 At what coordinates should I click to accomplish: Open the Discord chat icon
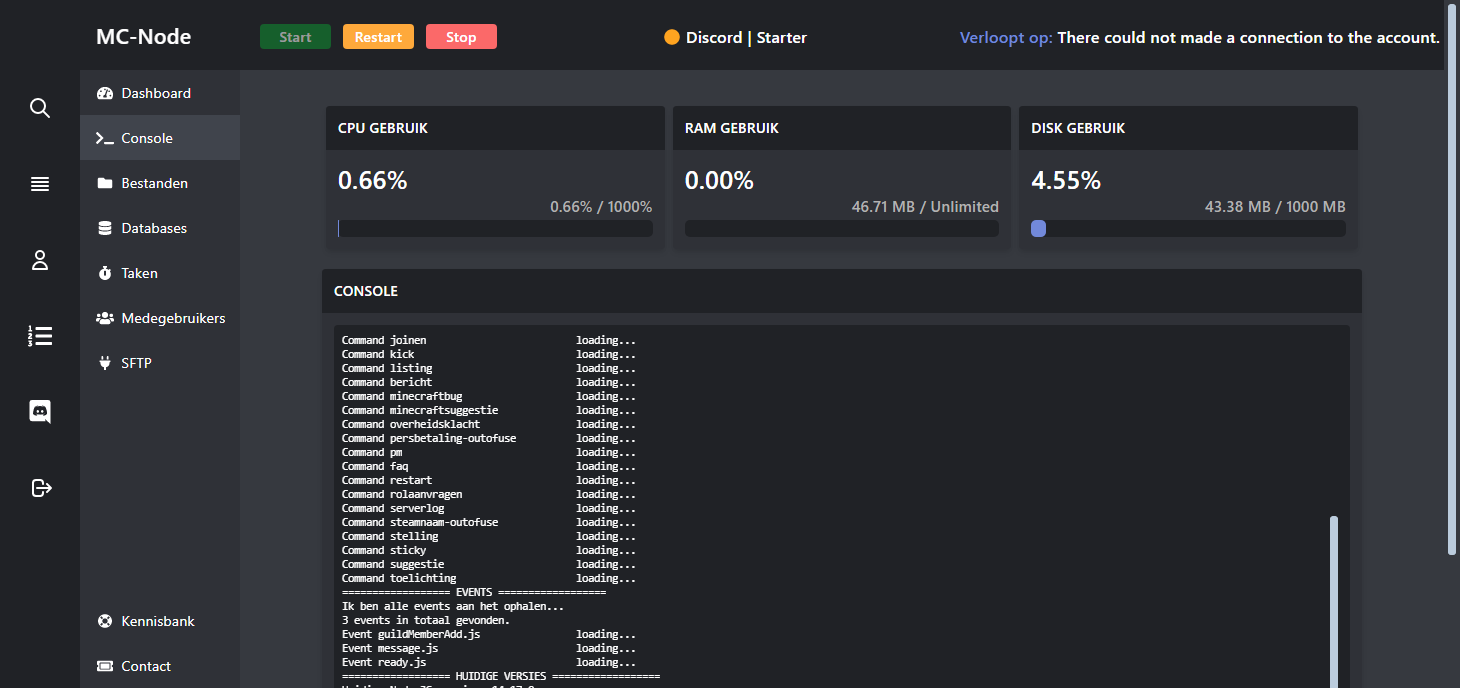[40, 411]
